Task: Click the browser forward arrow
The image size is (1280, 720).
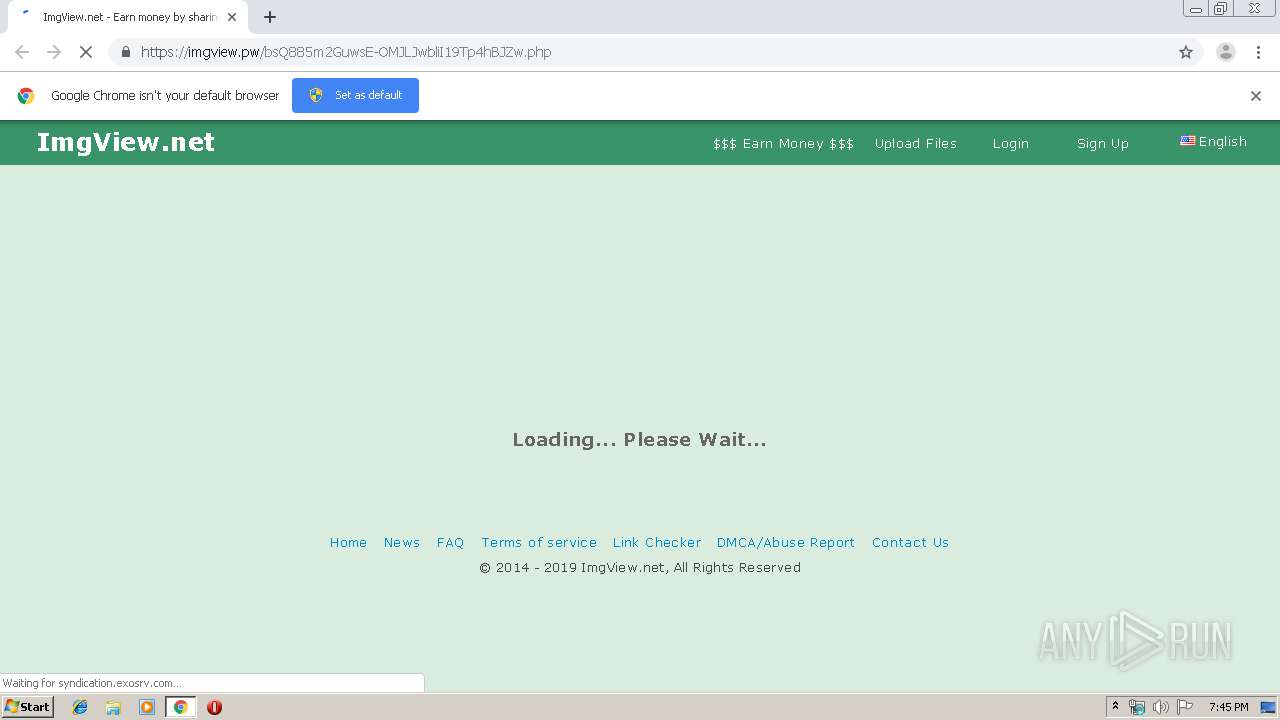Action: 54,52
